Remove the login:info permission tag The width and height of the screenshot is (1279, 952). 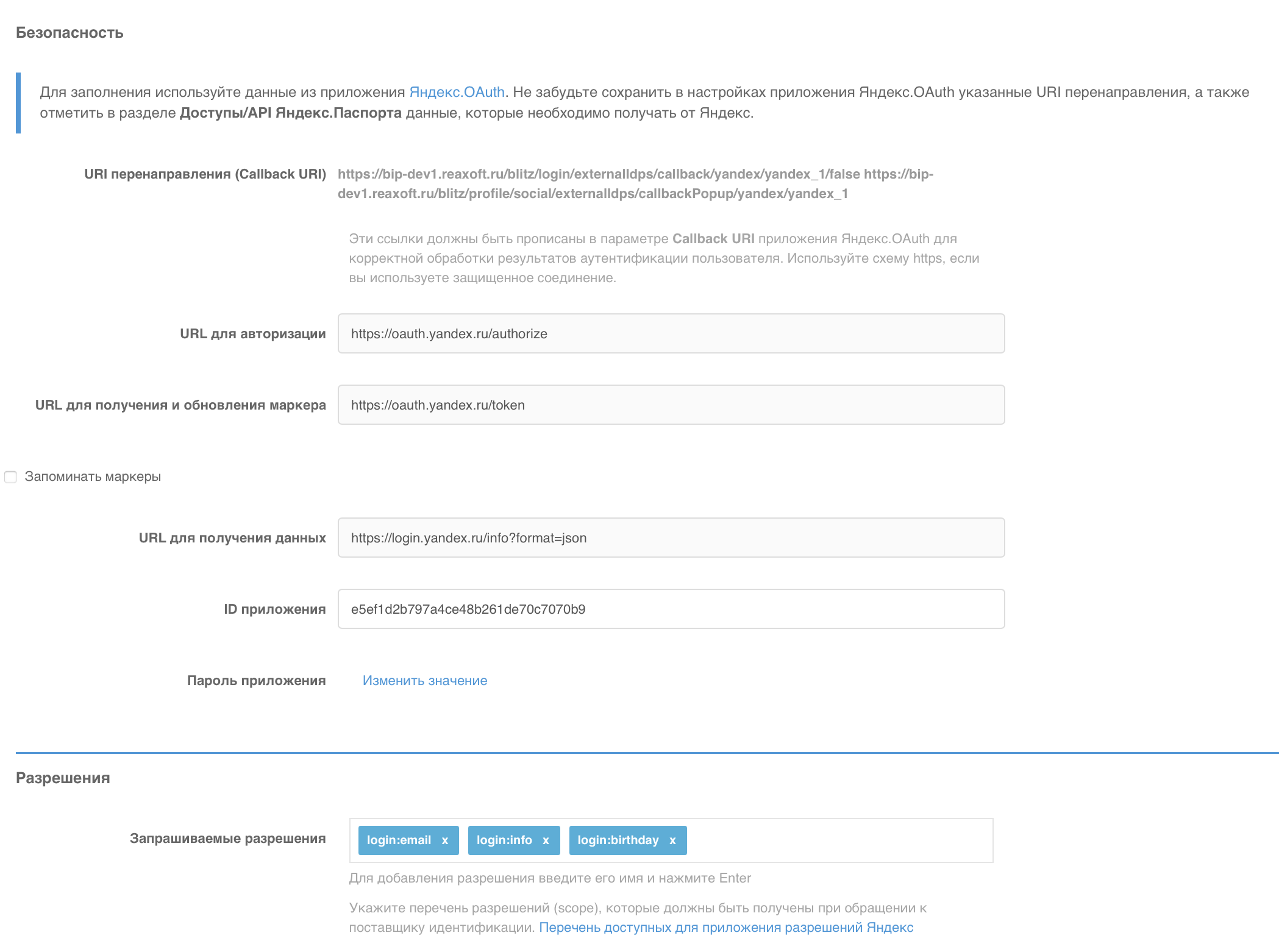coord(547,840)
